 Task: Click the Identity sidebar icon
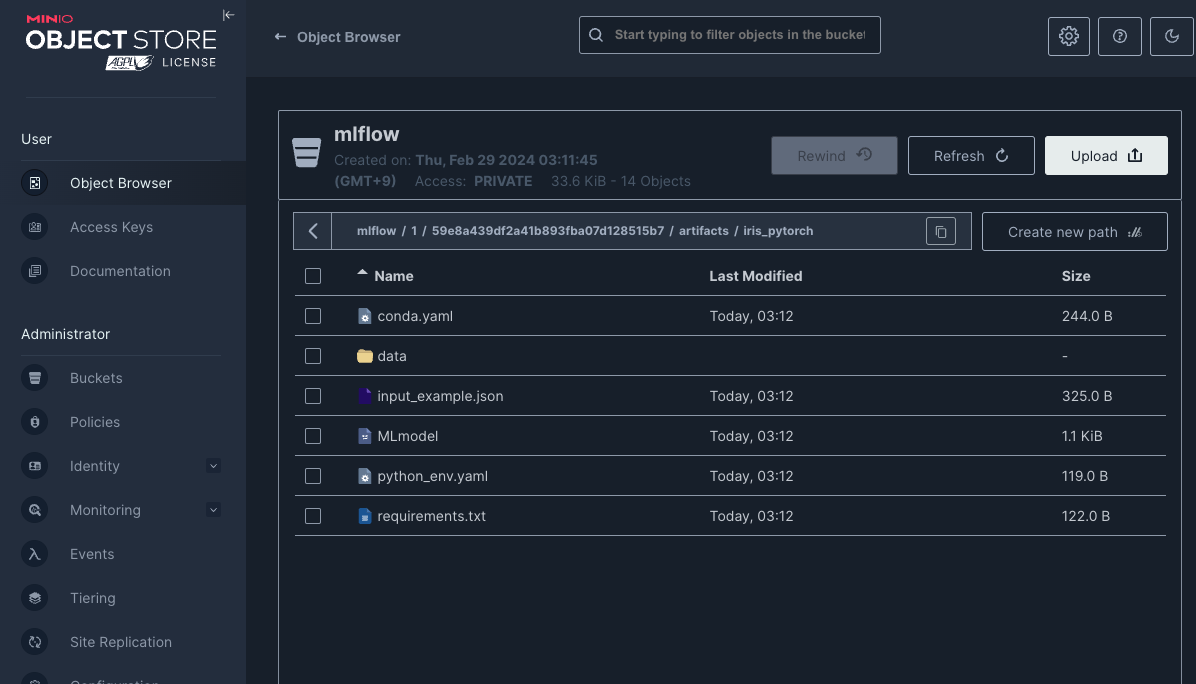click(x=35, y=466)
